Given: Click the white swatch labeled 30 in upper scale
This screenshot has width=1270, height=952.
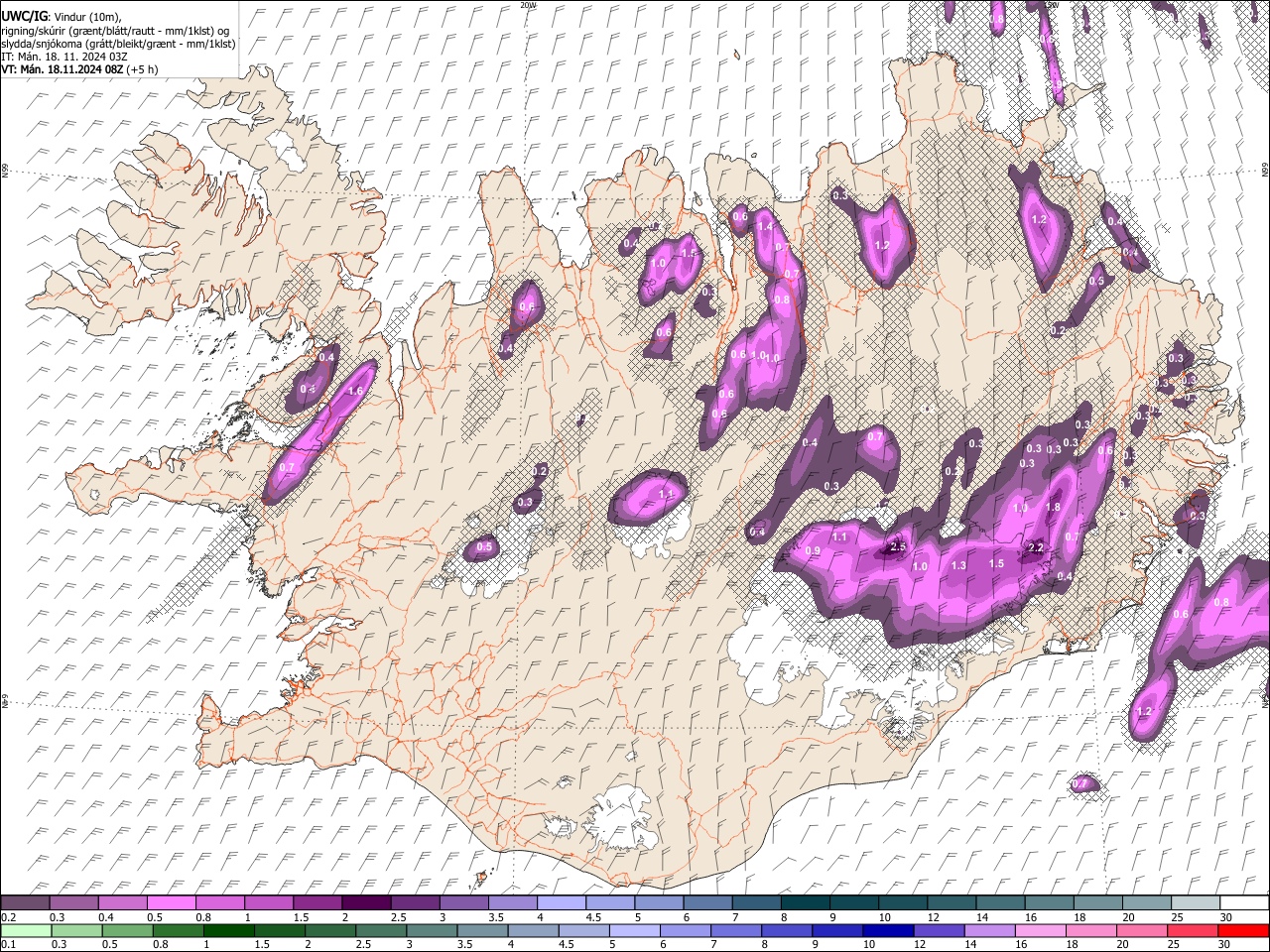Looking at the screenshot, I should pyautogui.click(x=1244, y=903).
